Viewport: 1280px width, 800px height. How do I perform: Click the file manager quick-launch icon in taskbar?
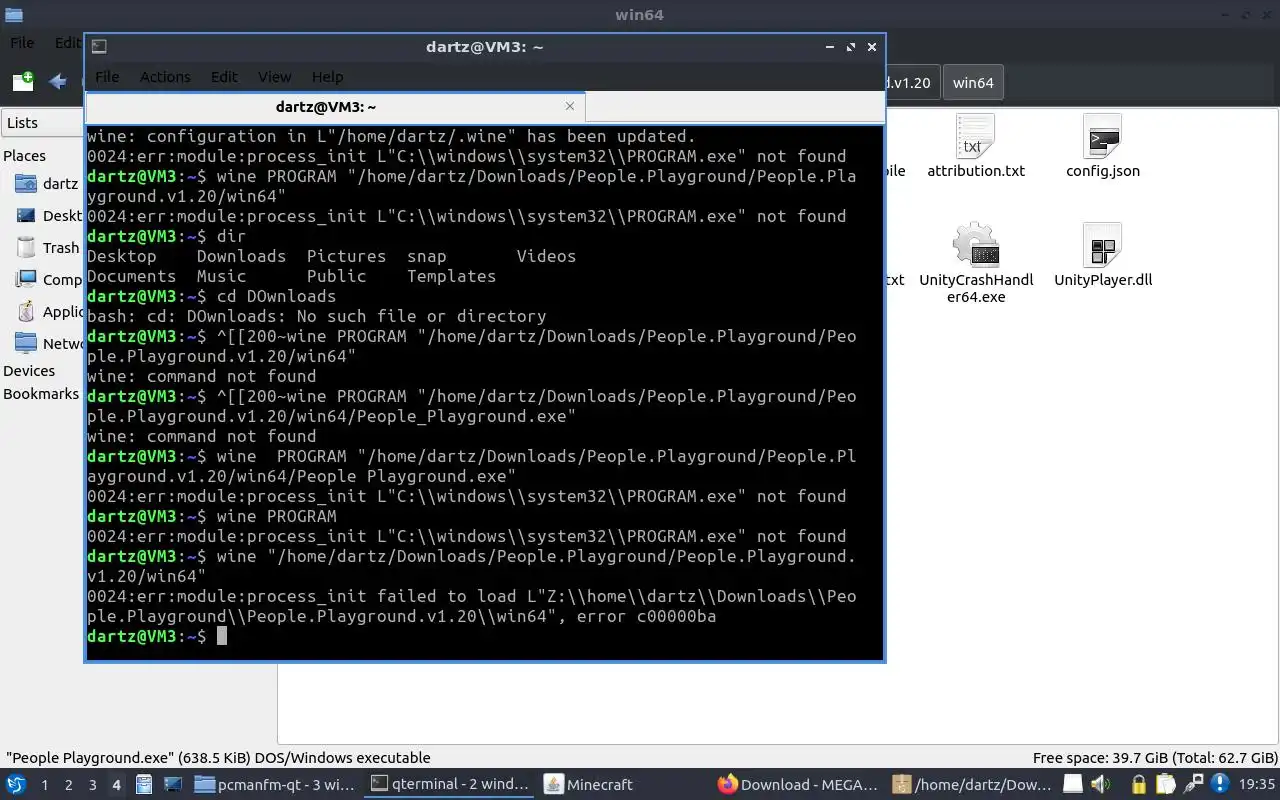tap(144, 785)
